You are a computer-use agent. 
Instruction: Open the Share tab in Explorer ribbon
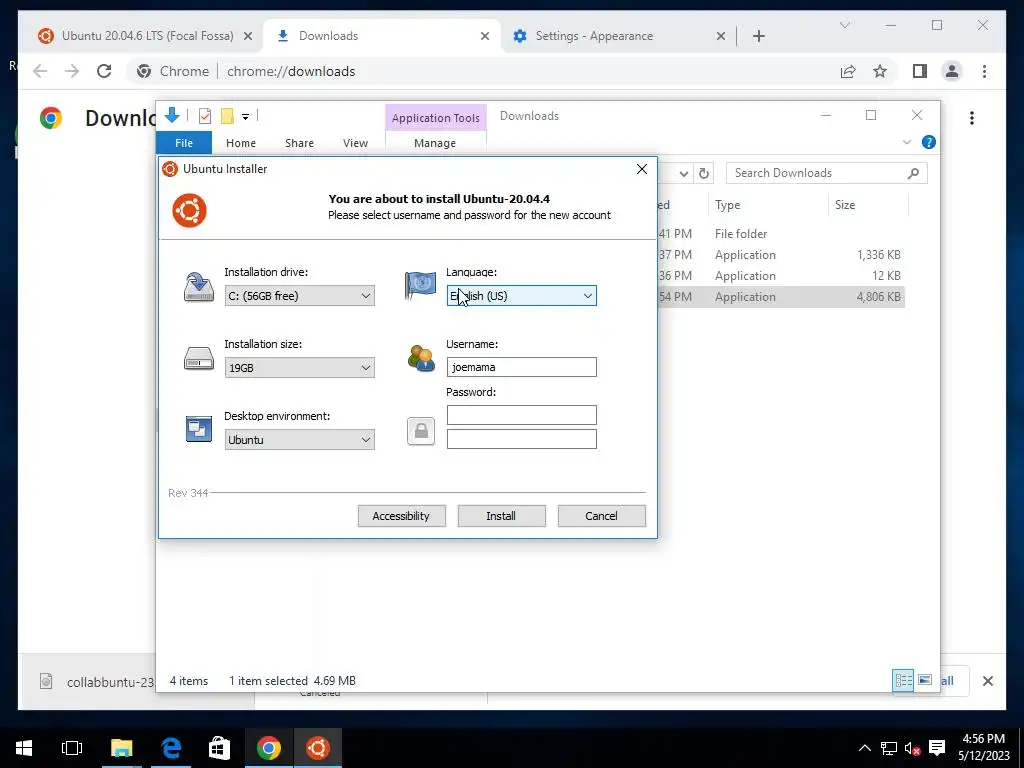tap(299, 143)
